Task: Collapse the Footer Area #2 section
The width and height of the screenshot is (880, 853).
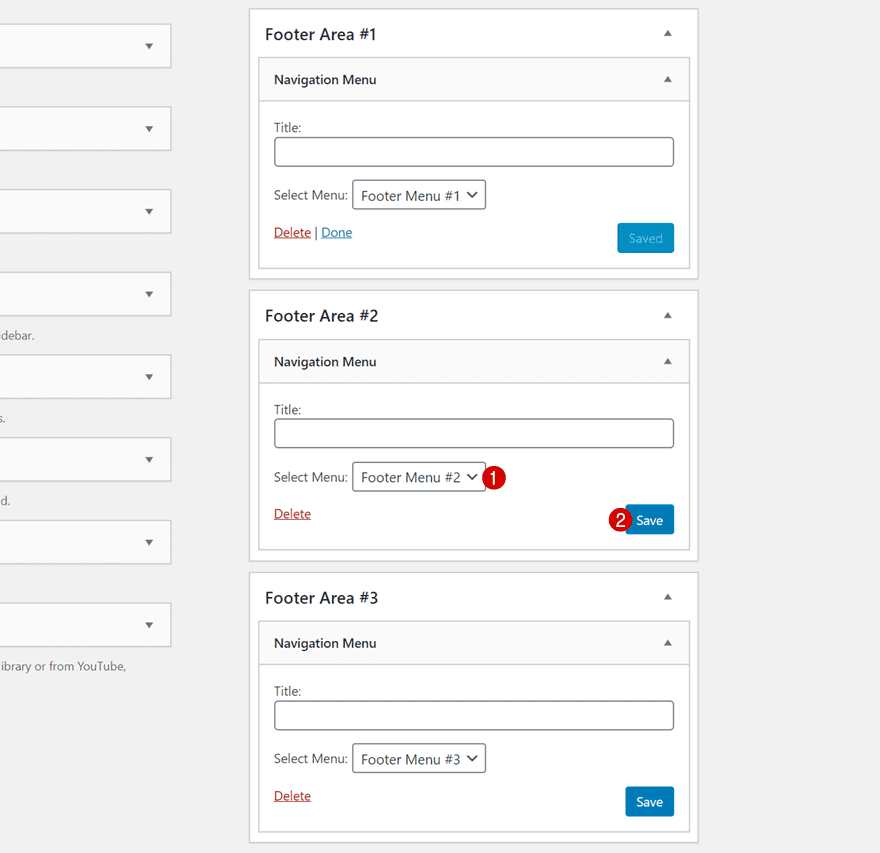Action: [667, 315]
